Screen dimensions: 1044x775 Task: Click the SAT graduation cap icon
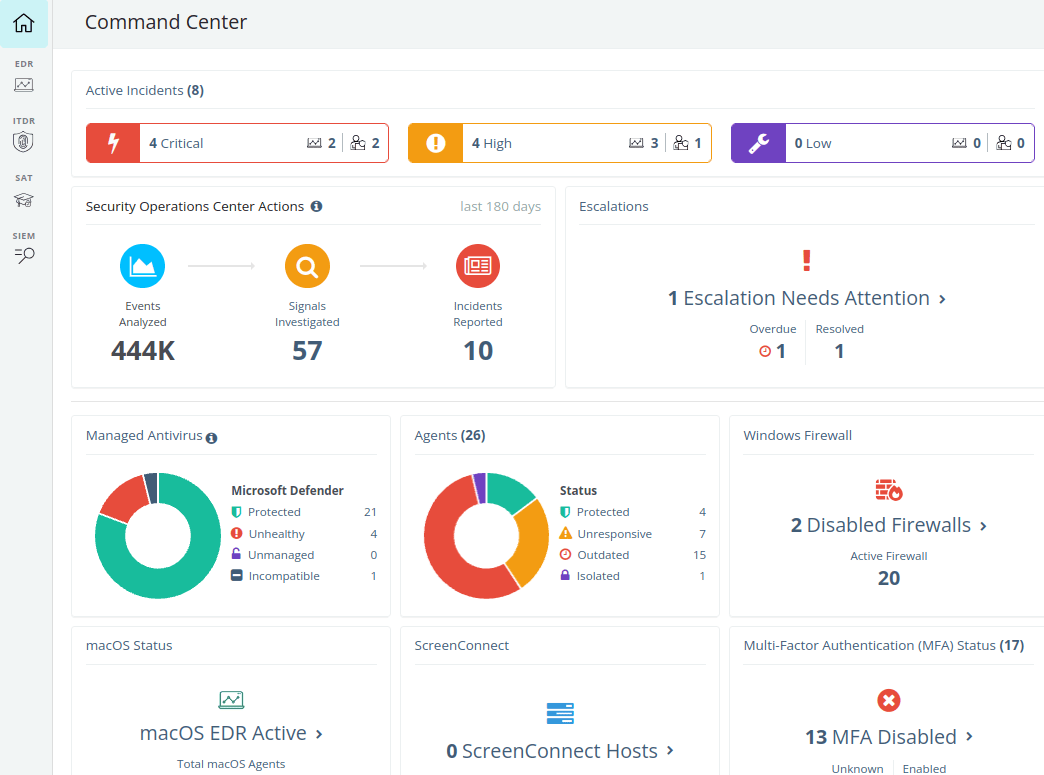click(24, 193)
